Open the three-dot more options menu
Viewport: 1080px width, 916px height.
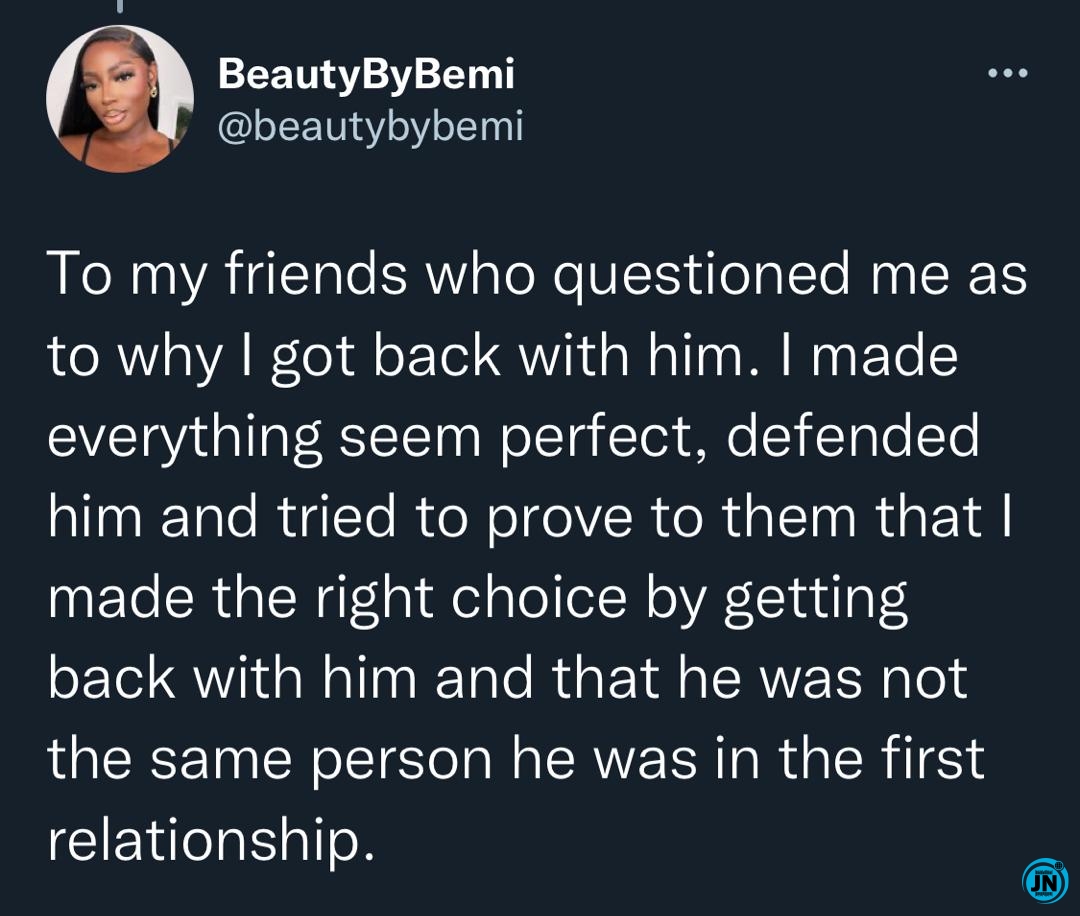(1008, 72)
